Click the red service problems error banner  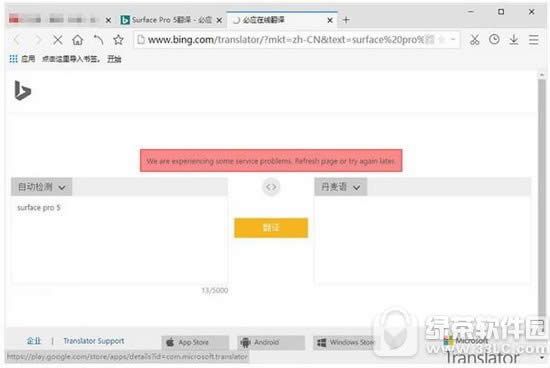(271, 161)
